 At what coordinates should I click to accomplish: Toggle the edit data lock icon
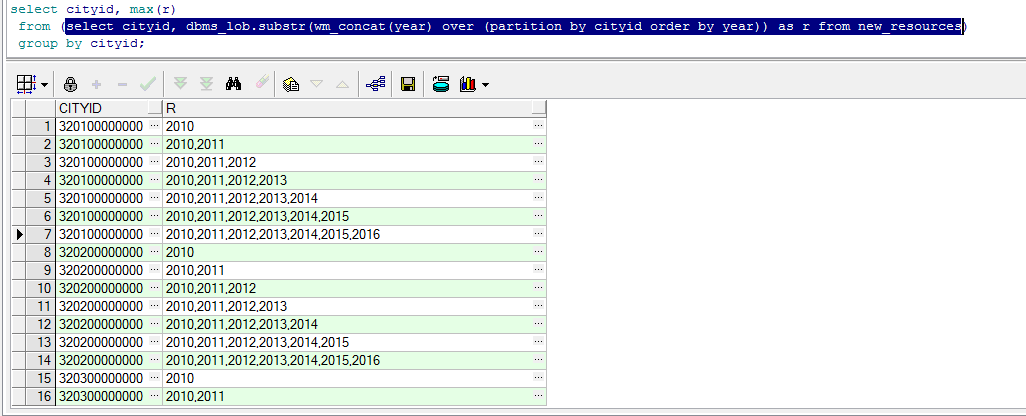click(71, 85)
